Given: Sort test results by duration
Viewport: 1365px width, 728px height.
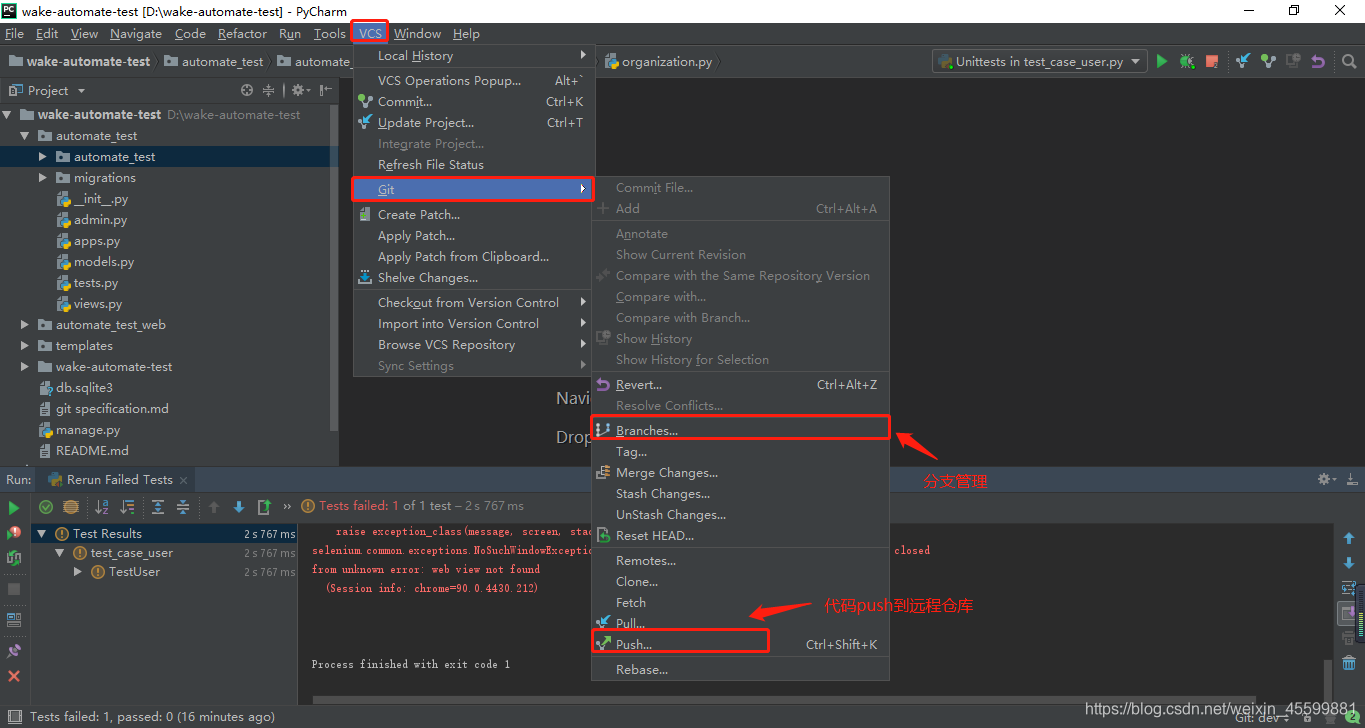Looking at the screenshot, I should click(x=126, y=507).
